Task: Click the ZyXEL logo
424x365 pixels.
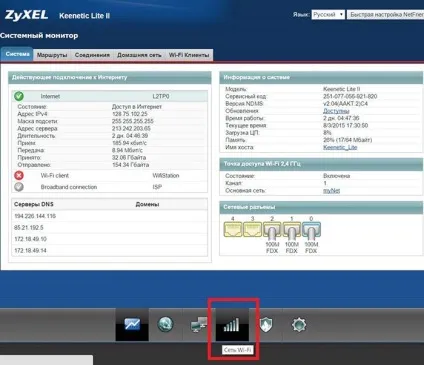Action: (x=26, y=15)
